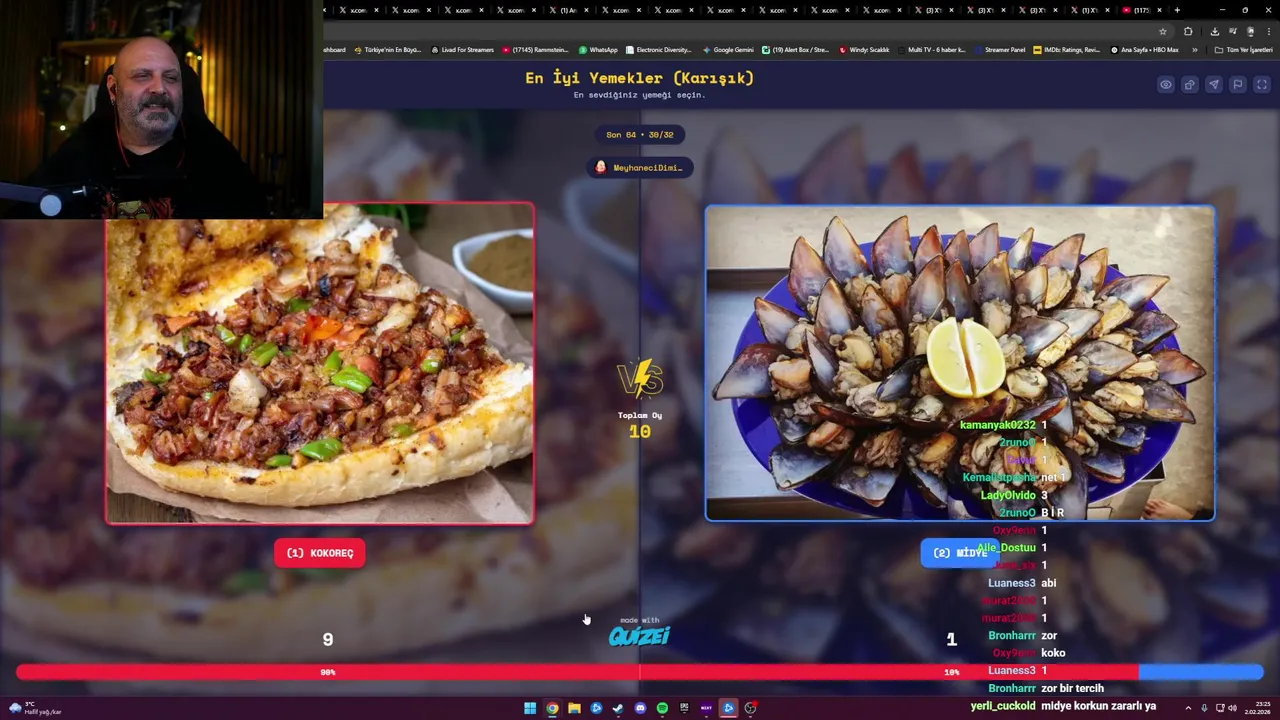Click the active blue app taskbar icon
The image size is (1280, 720).
pos(728,708)
